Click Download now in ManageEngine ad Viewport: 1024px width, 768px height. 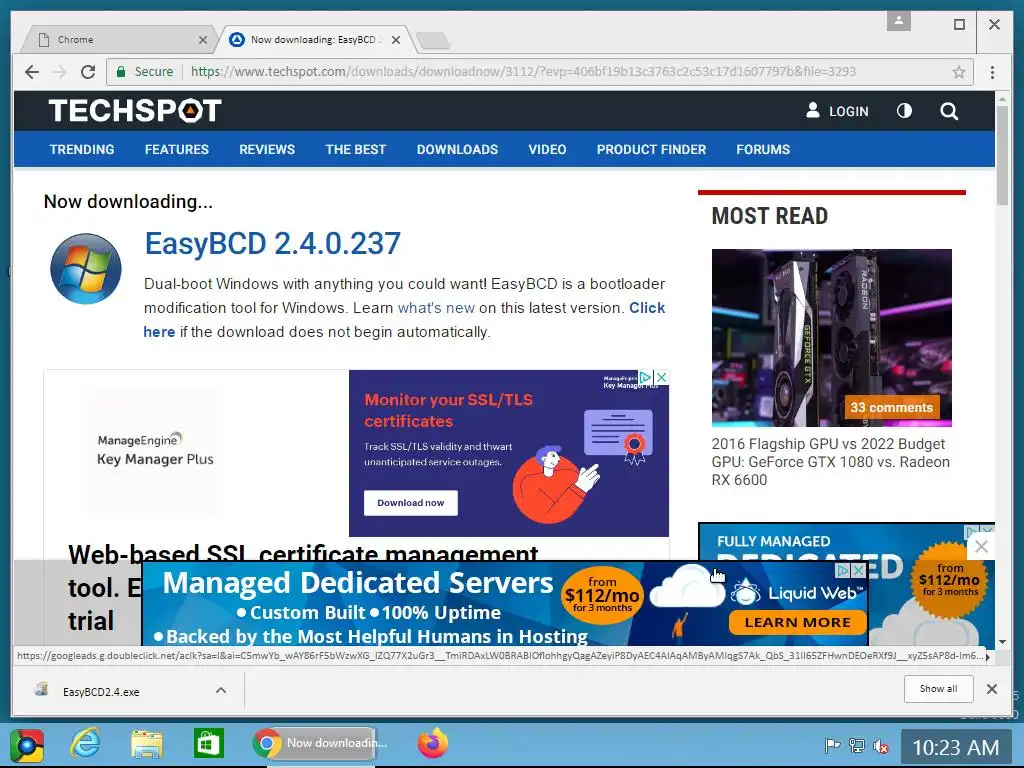(x=410, y=503)
